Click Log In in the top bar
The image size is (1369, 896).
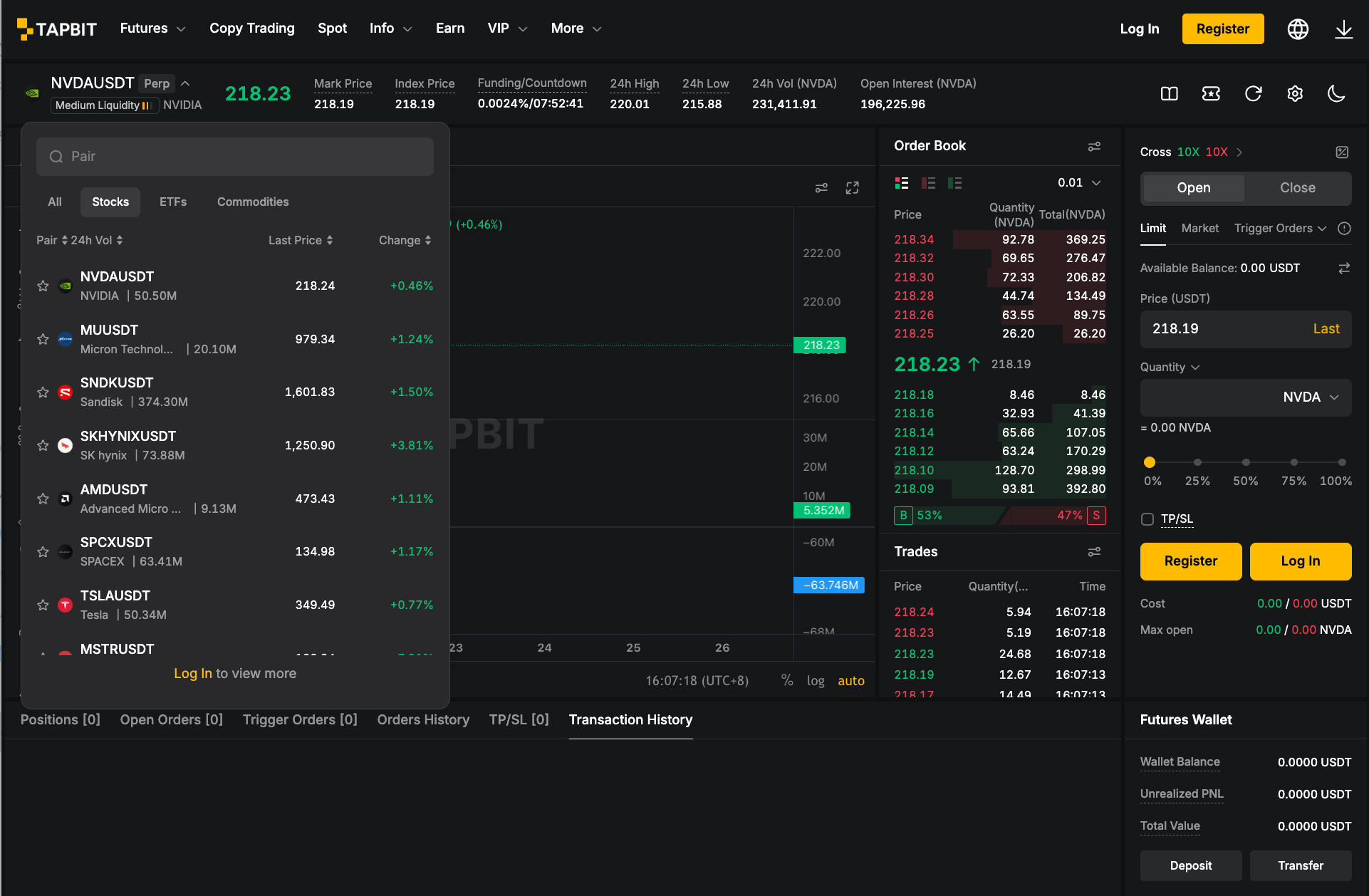[x=1140, y=29]
